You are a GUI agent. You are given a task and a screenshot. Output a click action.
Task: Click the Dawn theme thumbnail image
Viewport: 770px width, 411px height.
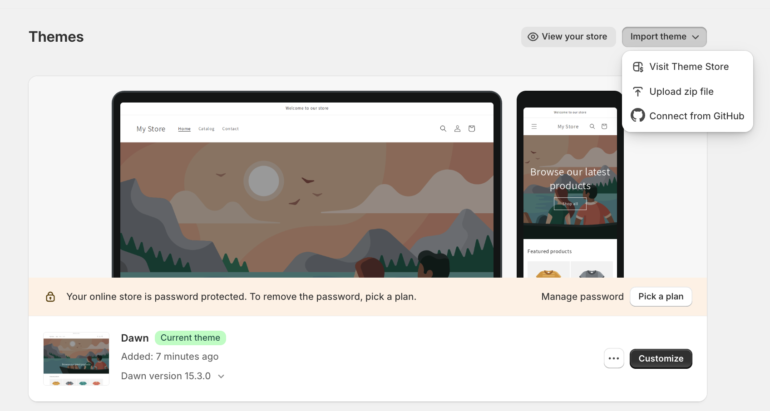coord(76,359)
